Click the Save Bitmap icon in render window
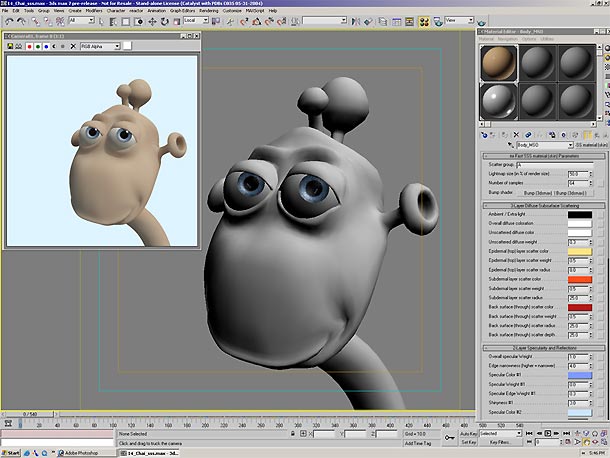The width and height of the screenshot is (610, 458). tap(10, 46)
